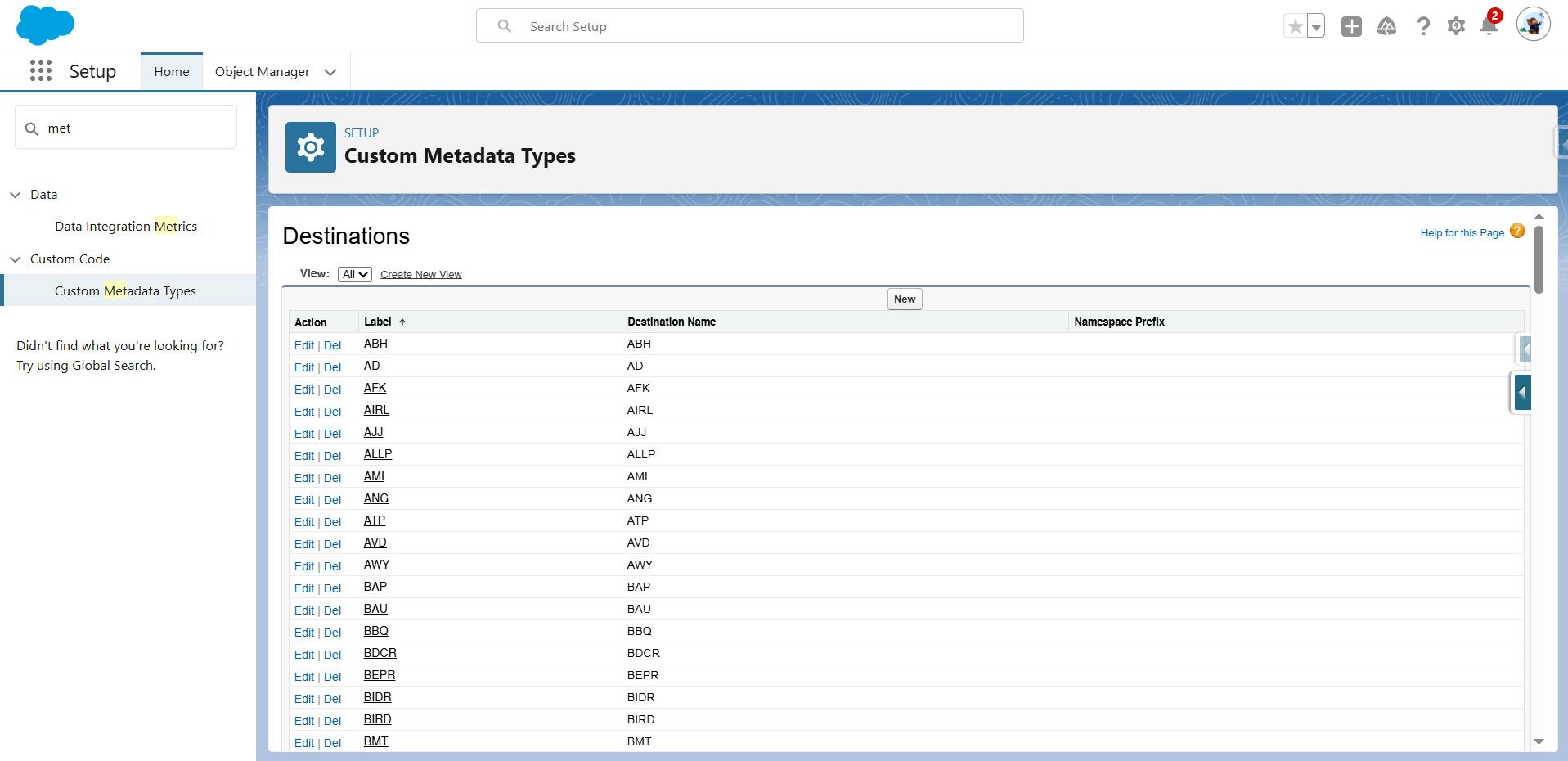This screenshot has width=1568, height=761.
Task: Open the favorites list dropdown arrow
Action: (1316, 27)
